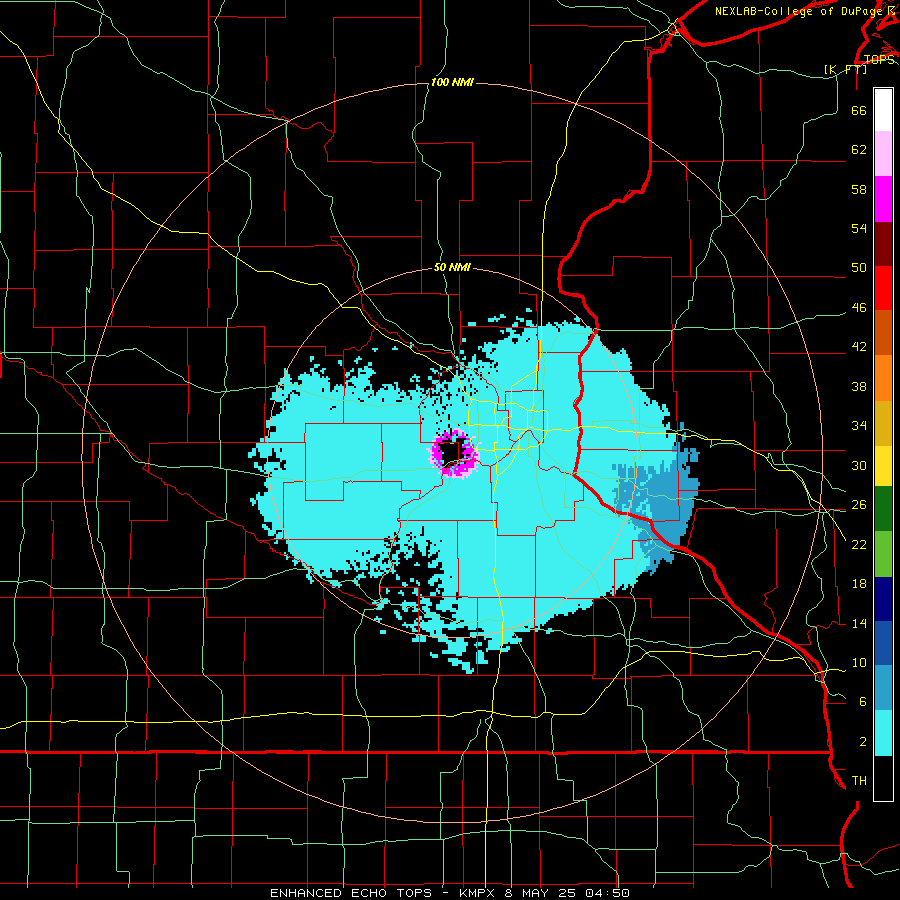Click the '22' legend value
900x900 pixels.
859,545
